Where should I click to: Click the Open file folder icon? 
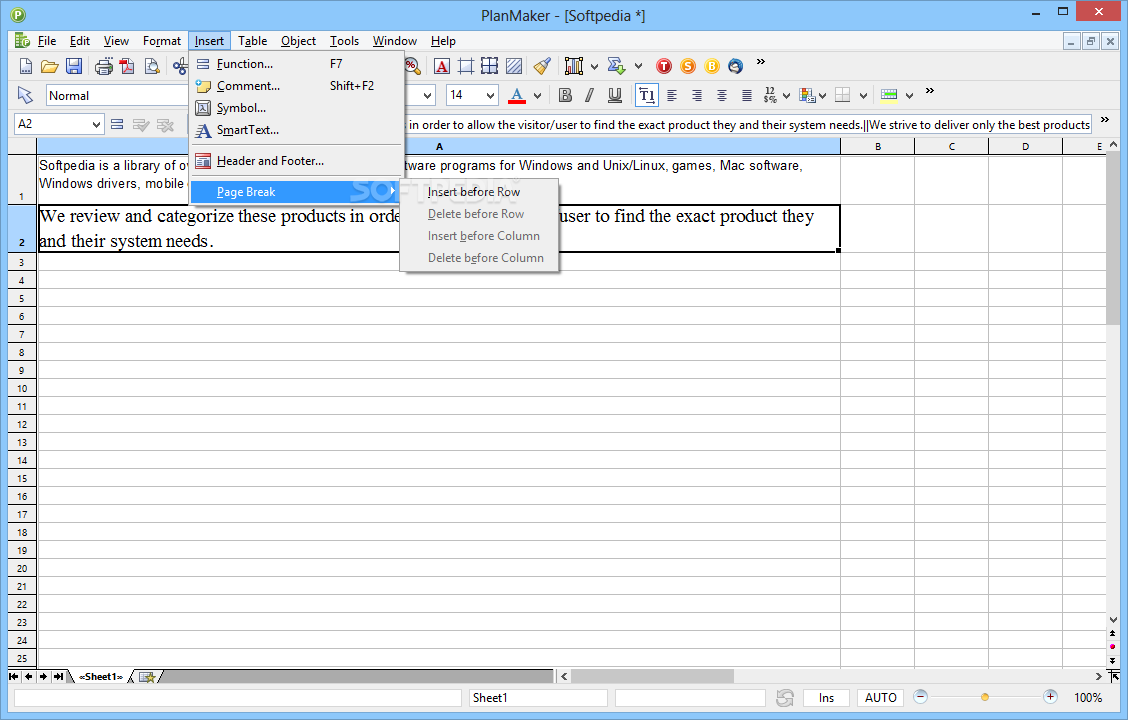[x=50, y=67]
